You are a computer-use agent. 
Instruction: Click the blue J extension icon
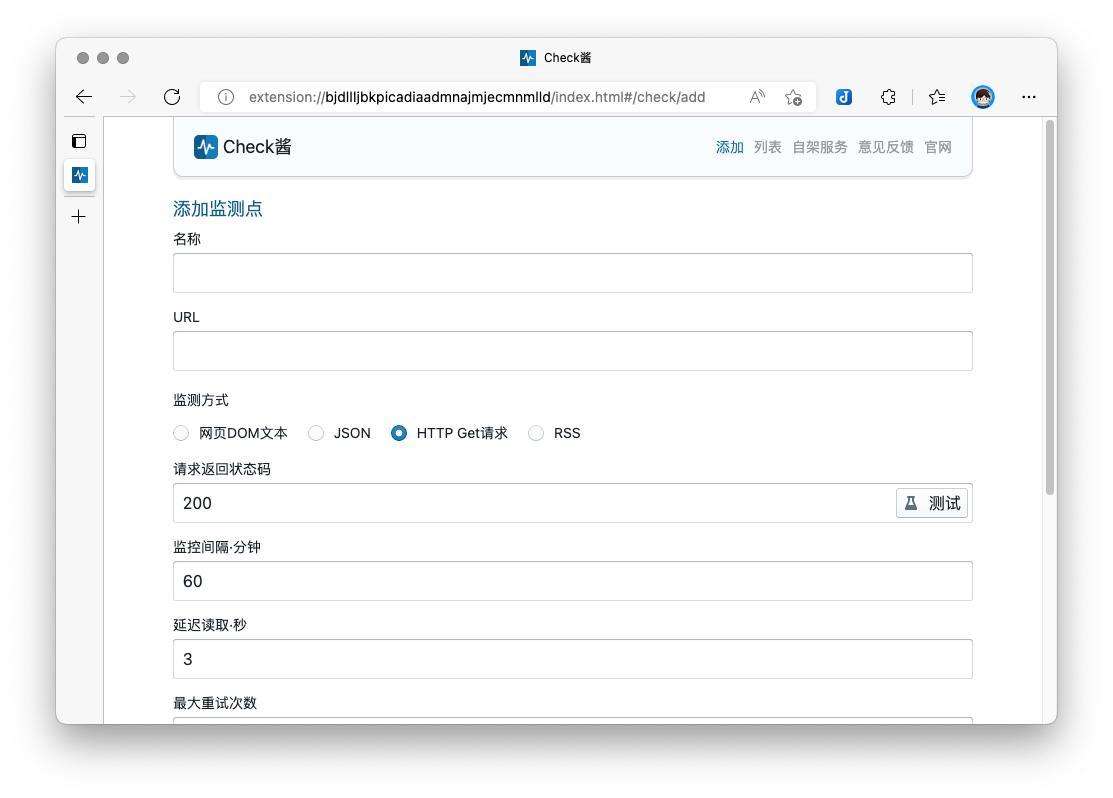(844, 96)
